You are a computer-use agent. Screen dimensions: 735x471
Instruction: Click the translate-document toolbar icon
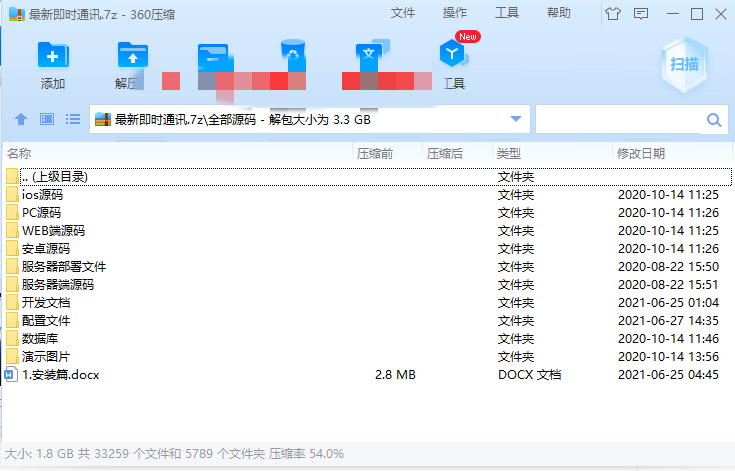pyautogui.click(x=373, y=54)
